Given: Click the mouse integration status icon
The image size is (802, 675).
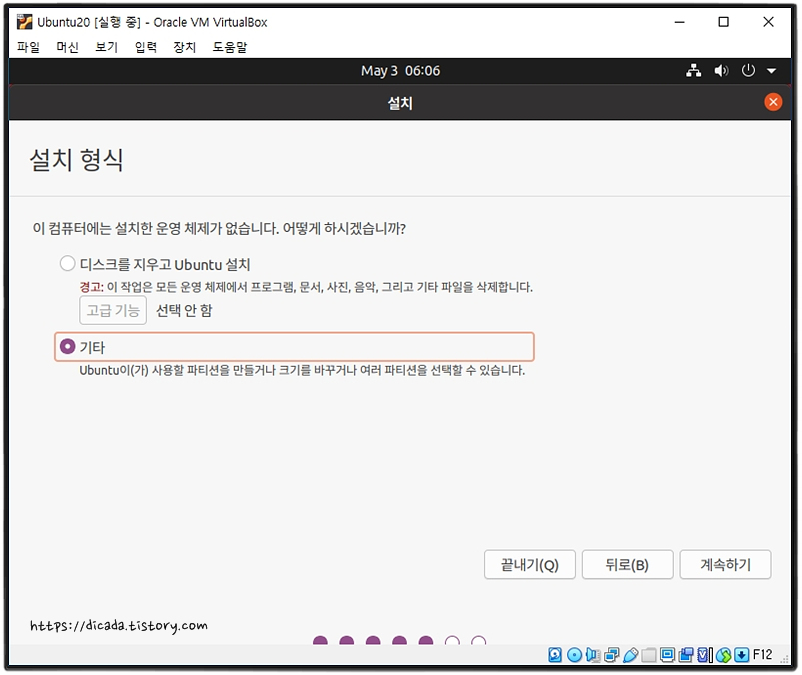Looking at the screenshot, I should [x=723, y=655].
